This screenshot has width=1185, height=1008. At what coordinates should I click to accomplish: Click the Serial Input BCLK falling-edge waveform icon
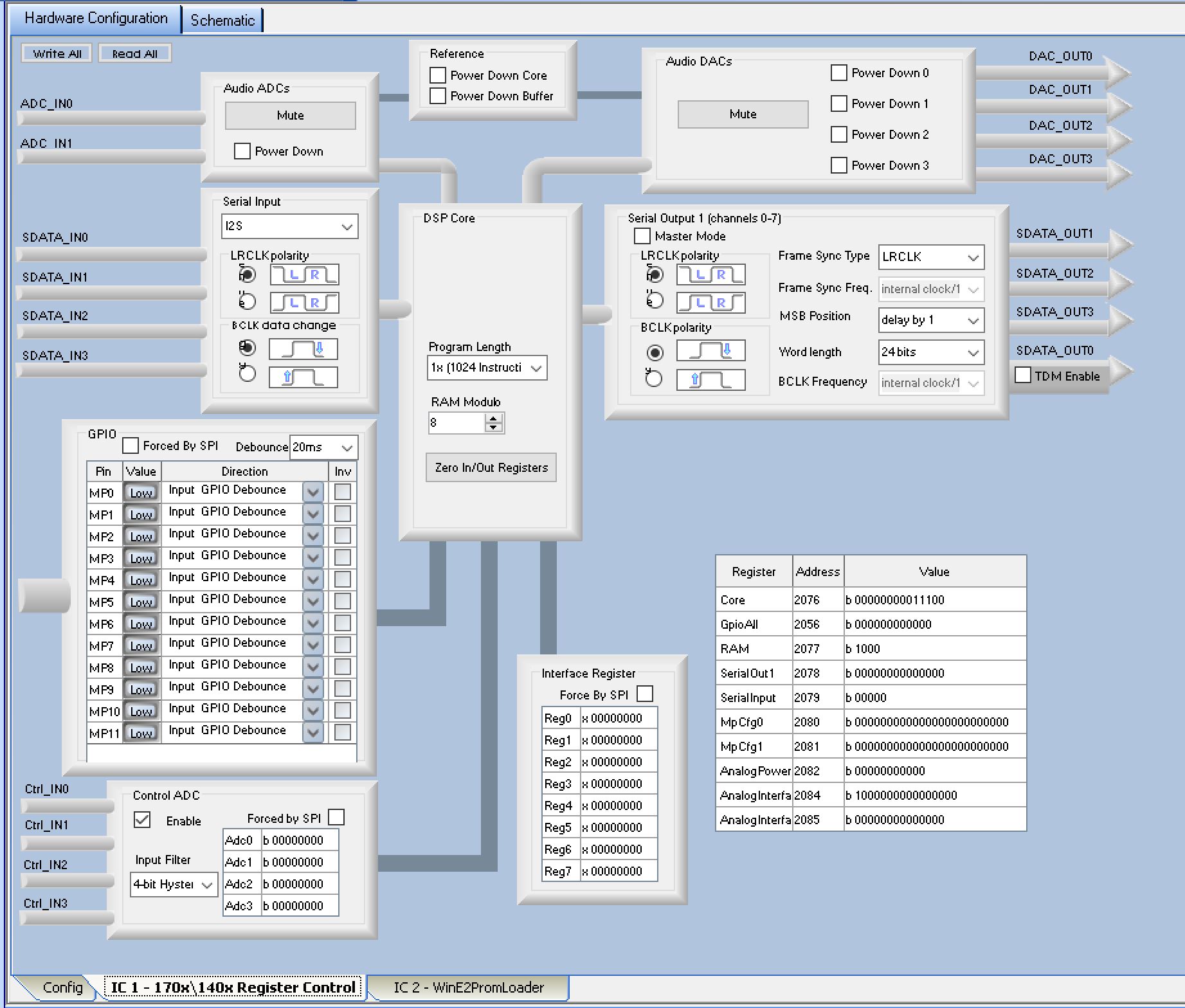303,349
